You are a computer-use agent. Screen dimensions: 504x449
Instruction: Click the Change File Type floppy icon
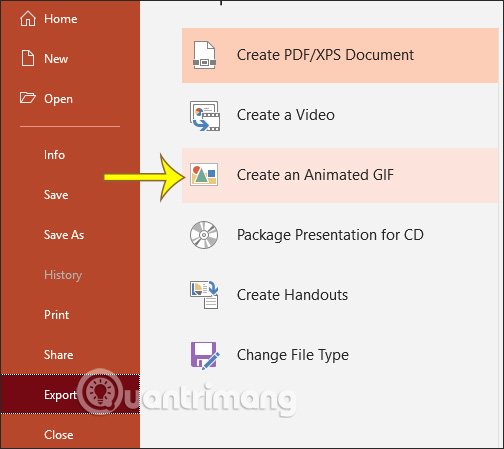pos(205,355)
